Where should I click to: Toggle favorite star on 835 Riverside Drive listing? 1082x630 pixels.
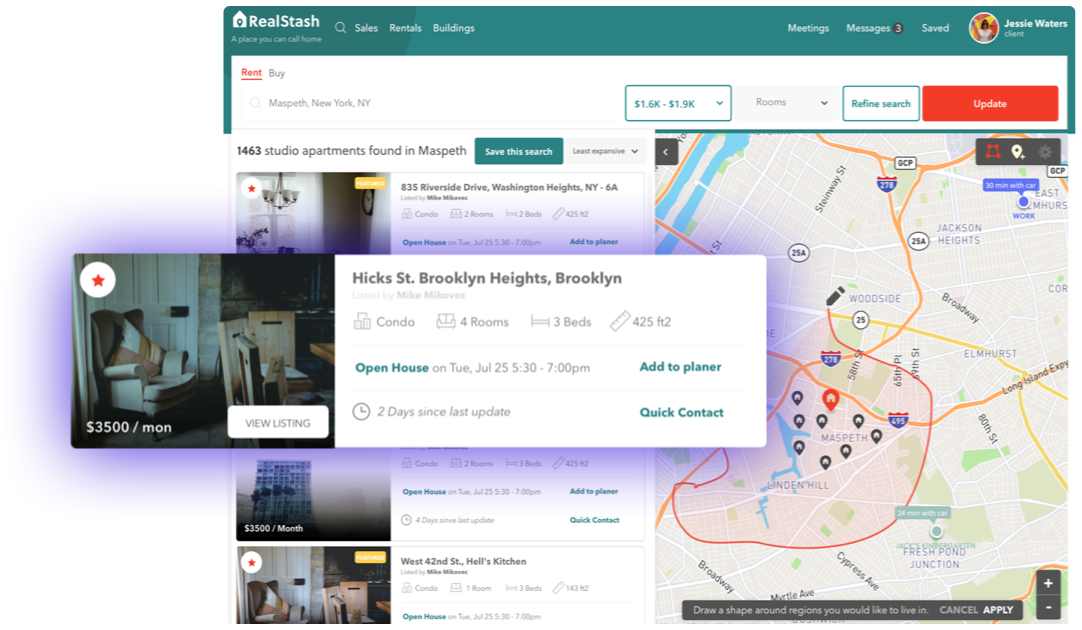click(x=252, y=187)
